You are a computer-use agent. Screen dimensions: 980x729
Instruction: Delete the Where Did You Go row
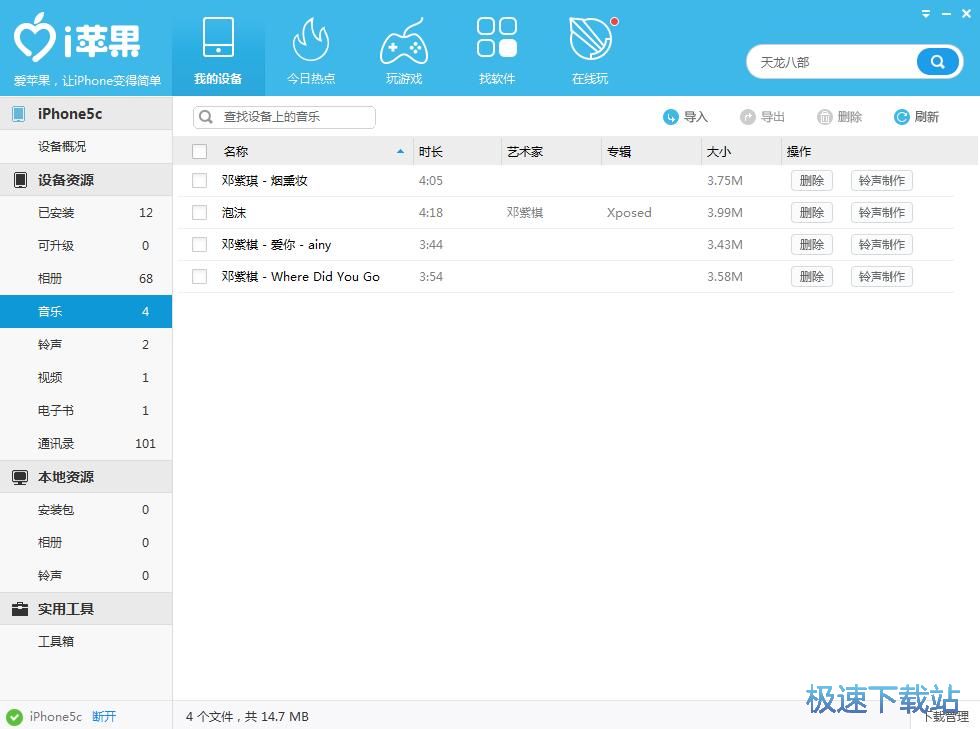tap(812, 276)
